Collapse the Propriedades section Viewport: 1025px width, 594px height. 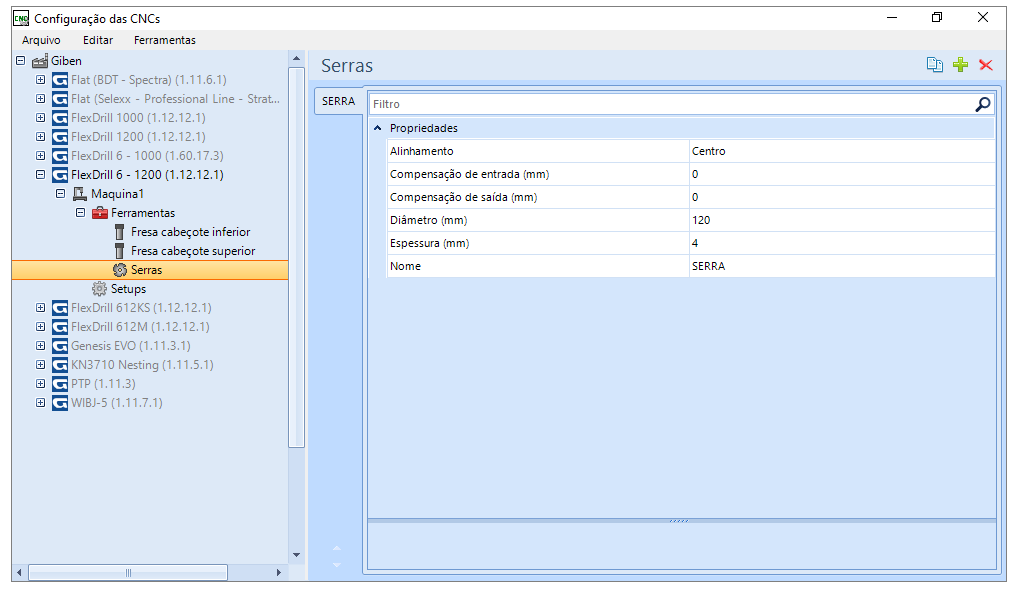[378, 128]
